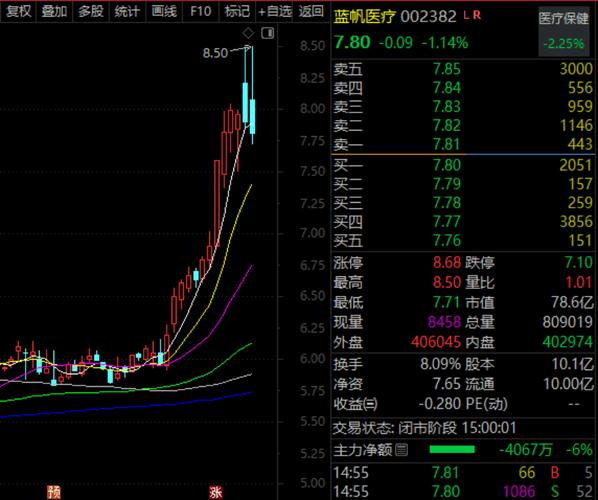The height and width of the screenshot is (500, 598).
Task: Click the stock name 蓝帆医疗
Action: click(364, 16)
